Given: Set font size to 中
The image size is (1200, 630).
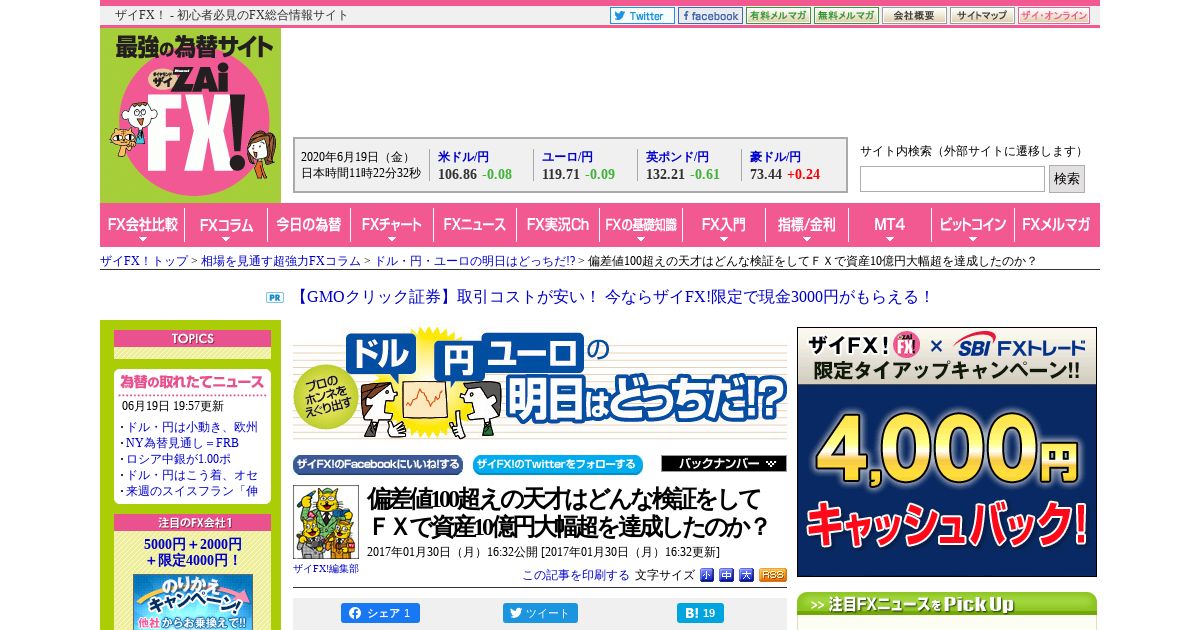Looking at the screenshot, I should [727, 575].
